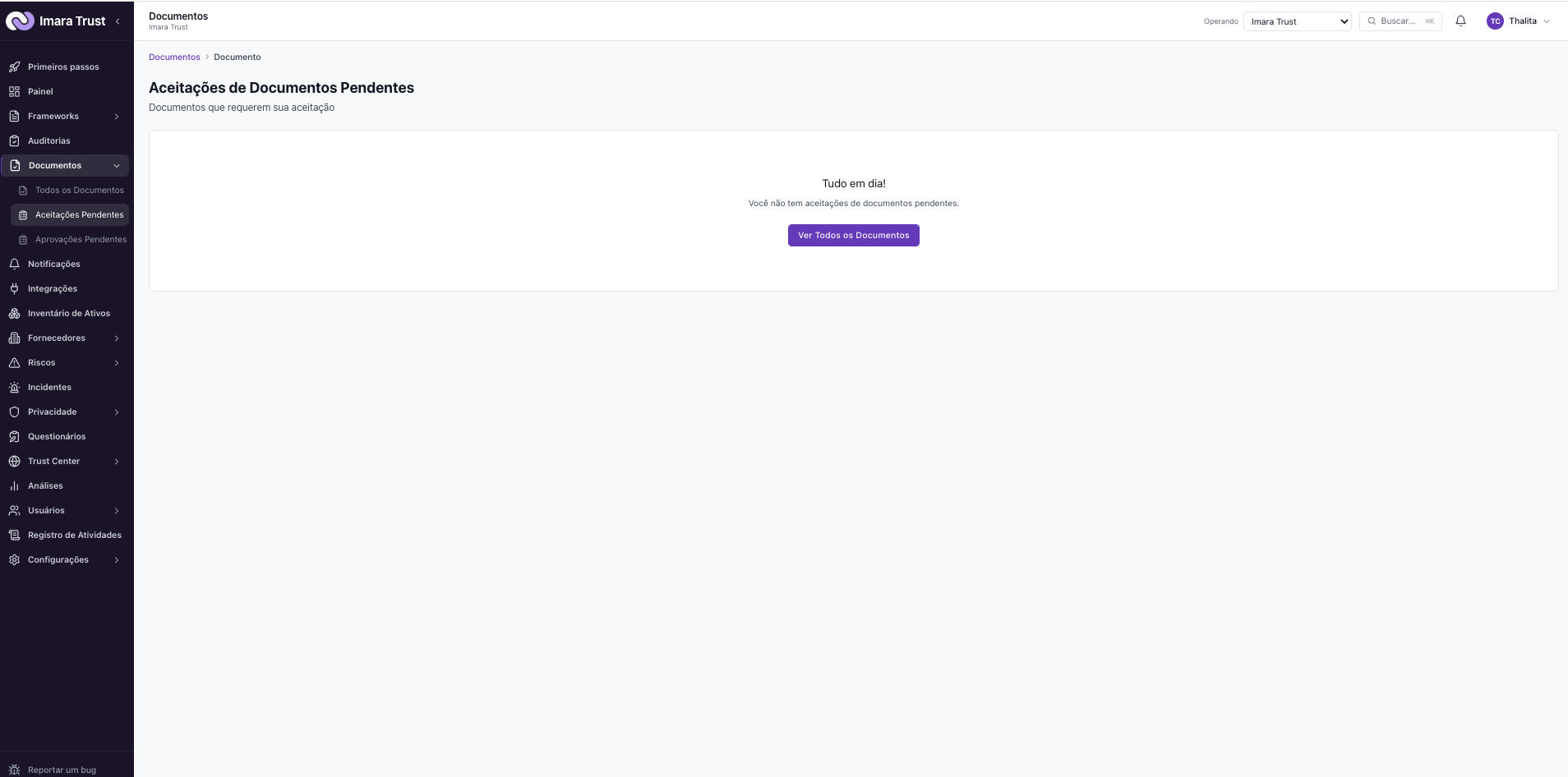Open the Thalita user menu chevron

tap(1547, 21)
